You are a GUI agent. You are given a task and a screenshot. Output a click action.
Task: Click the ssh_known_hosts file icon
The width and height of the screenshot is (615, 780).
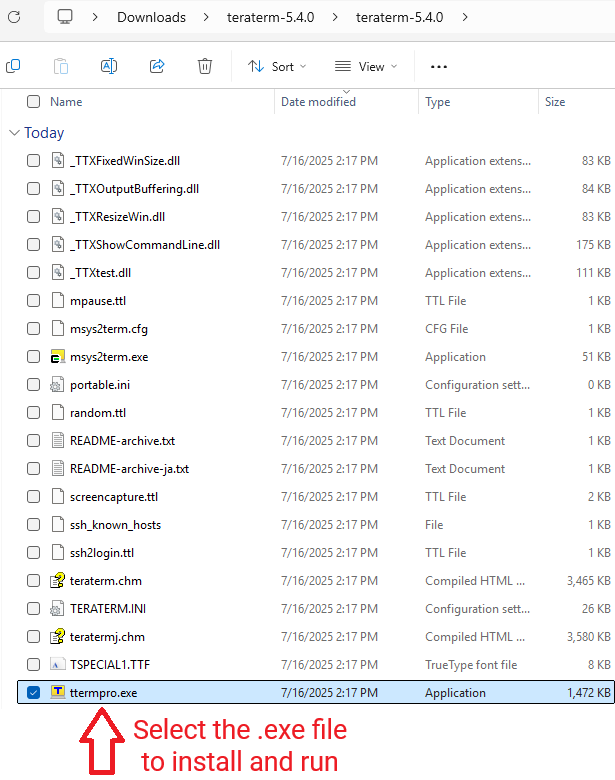pos(58,524)
